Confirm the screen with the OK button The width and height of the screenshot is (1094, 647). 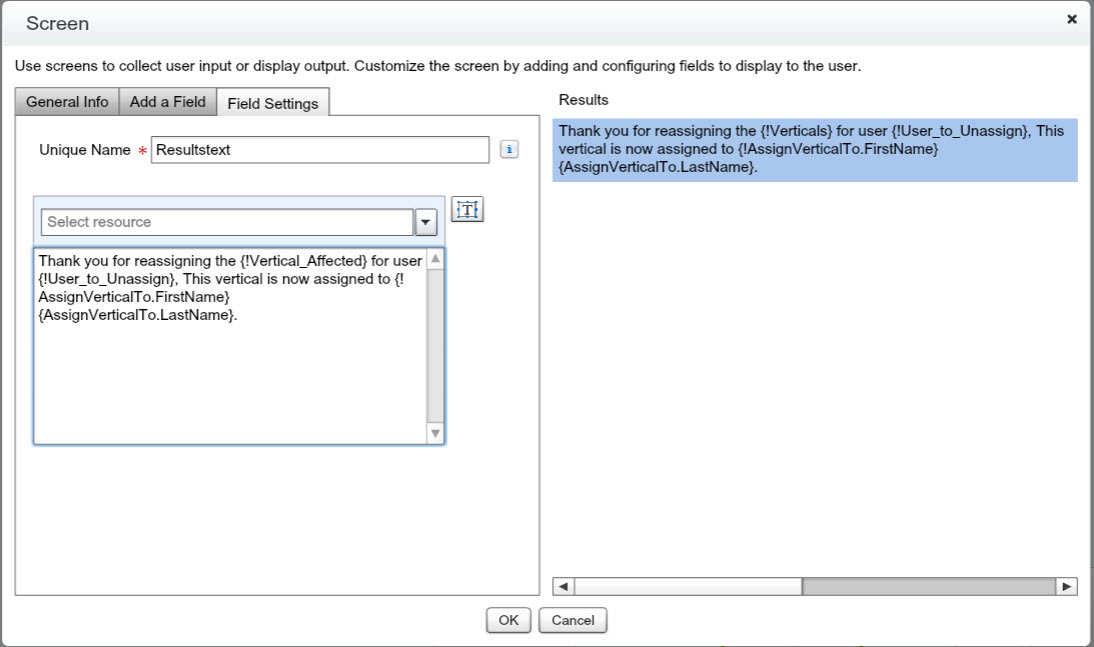point(508,620)
